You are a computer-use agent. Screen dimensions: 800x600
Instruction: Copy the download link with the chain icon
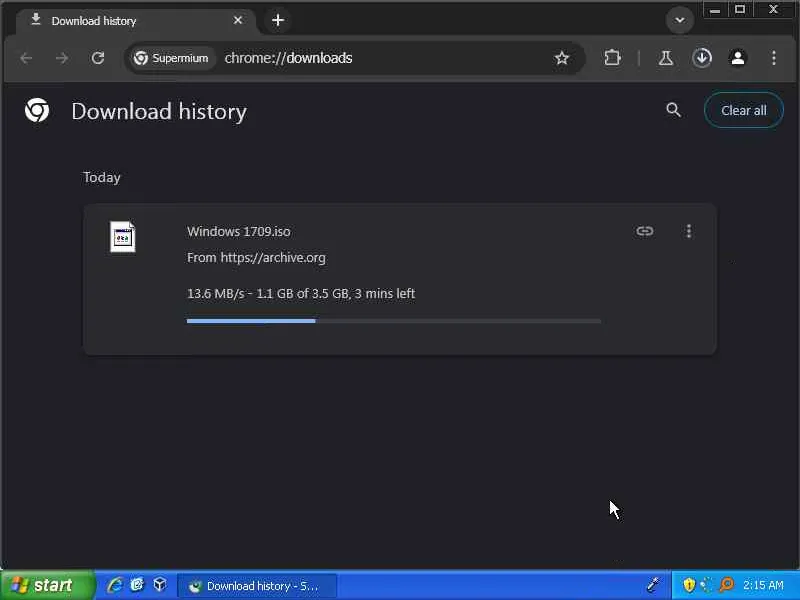coord(645,231)
